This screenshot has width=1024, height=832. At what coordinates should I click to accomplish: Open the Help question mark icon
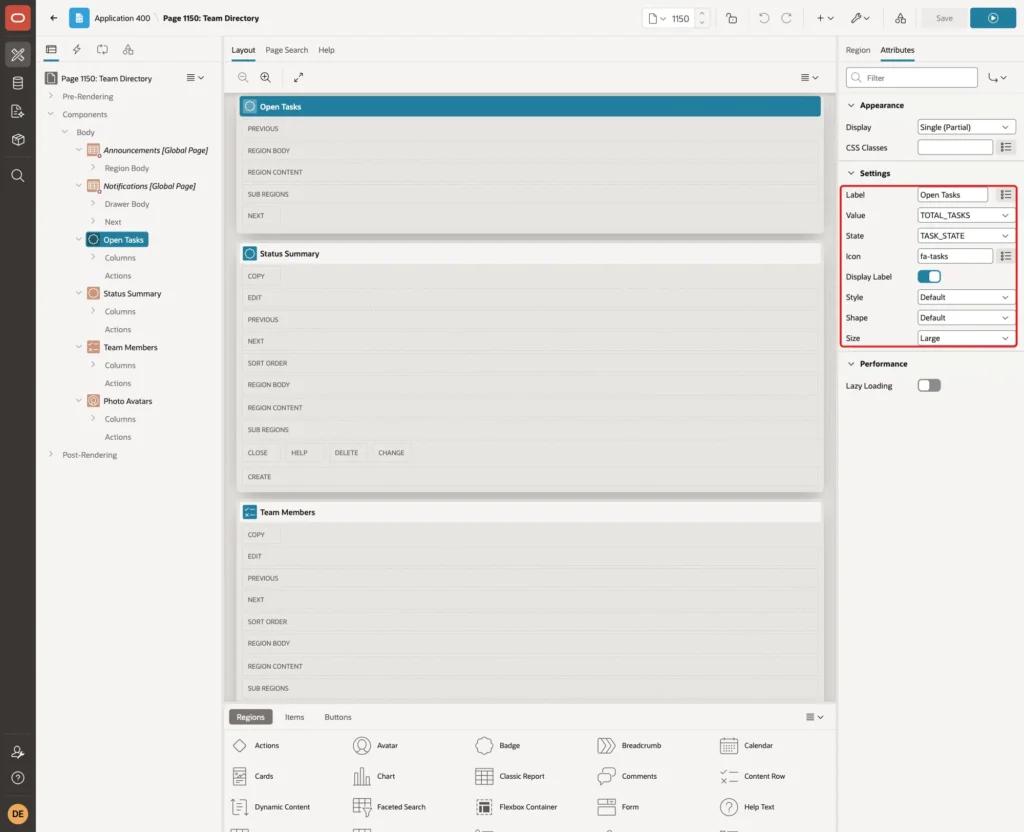[x=18, y=778]
